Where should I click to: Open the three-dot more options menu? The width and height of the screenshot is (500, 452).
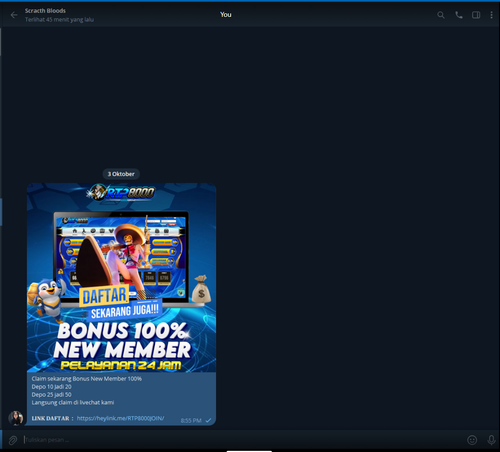491,15
